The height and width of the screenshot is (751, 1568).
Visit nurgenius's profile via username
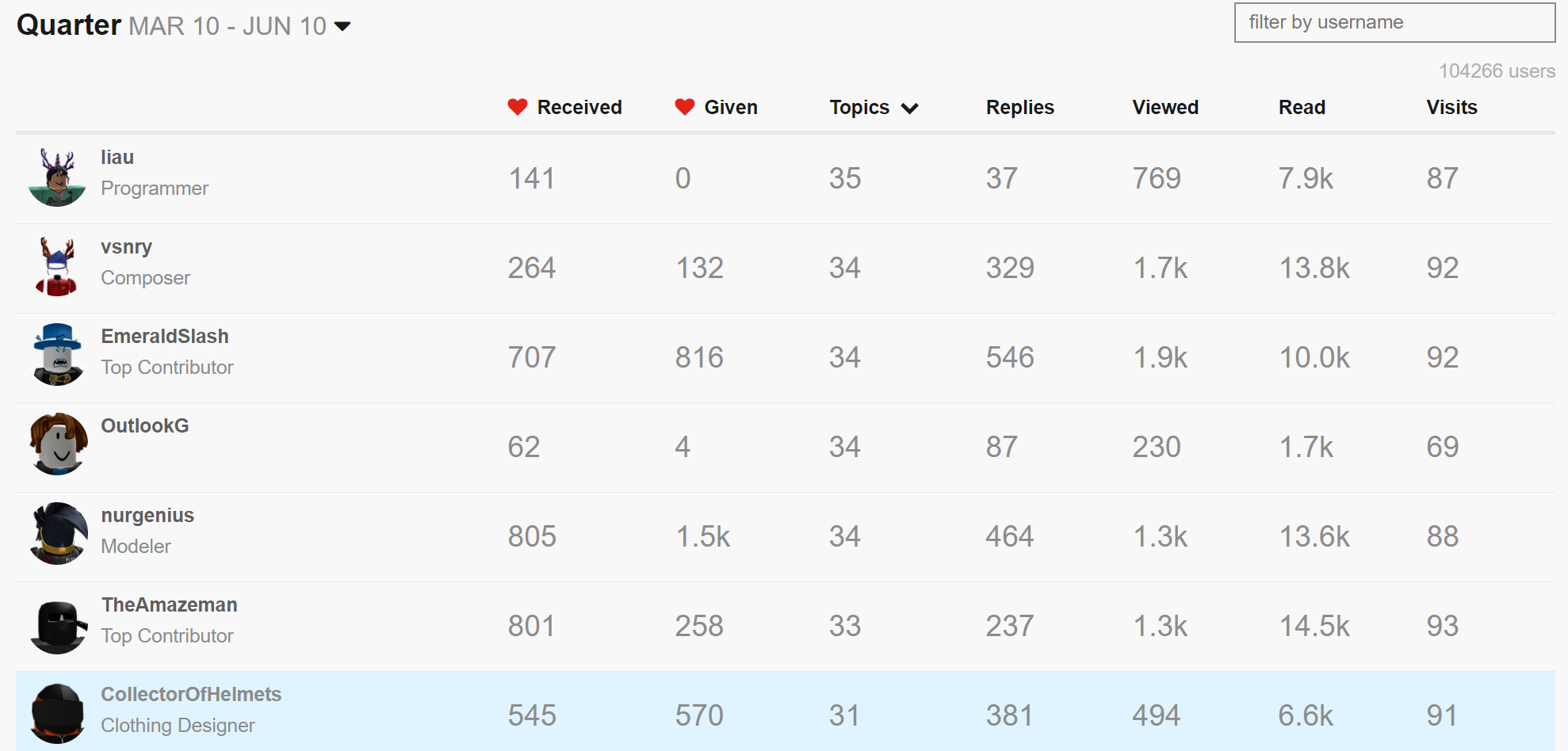tap(147, 515)
